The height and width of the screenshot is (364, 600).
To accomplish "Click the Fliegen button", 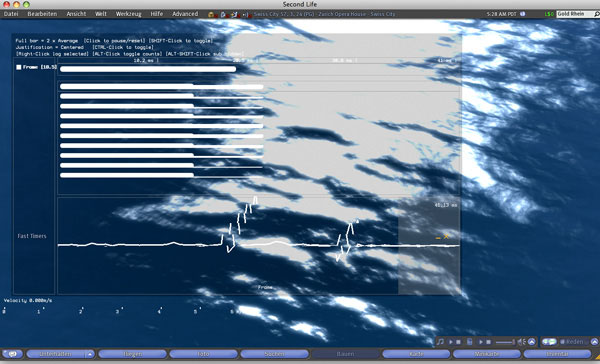I will (x=132, y=354).
